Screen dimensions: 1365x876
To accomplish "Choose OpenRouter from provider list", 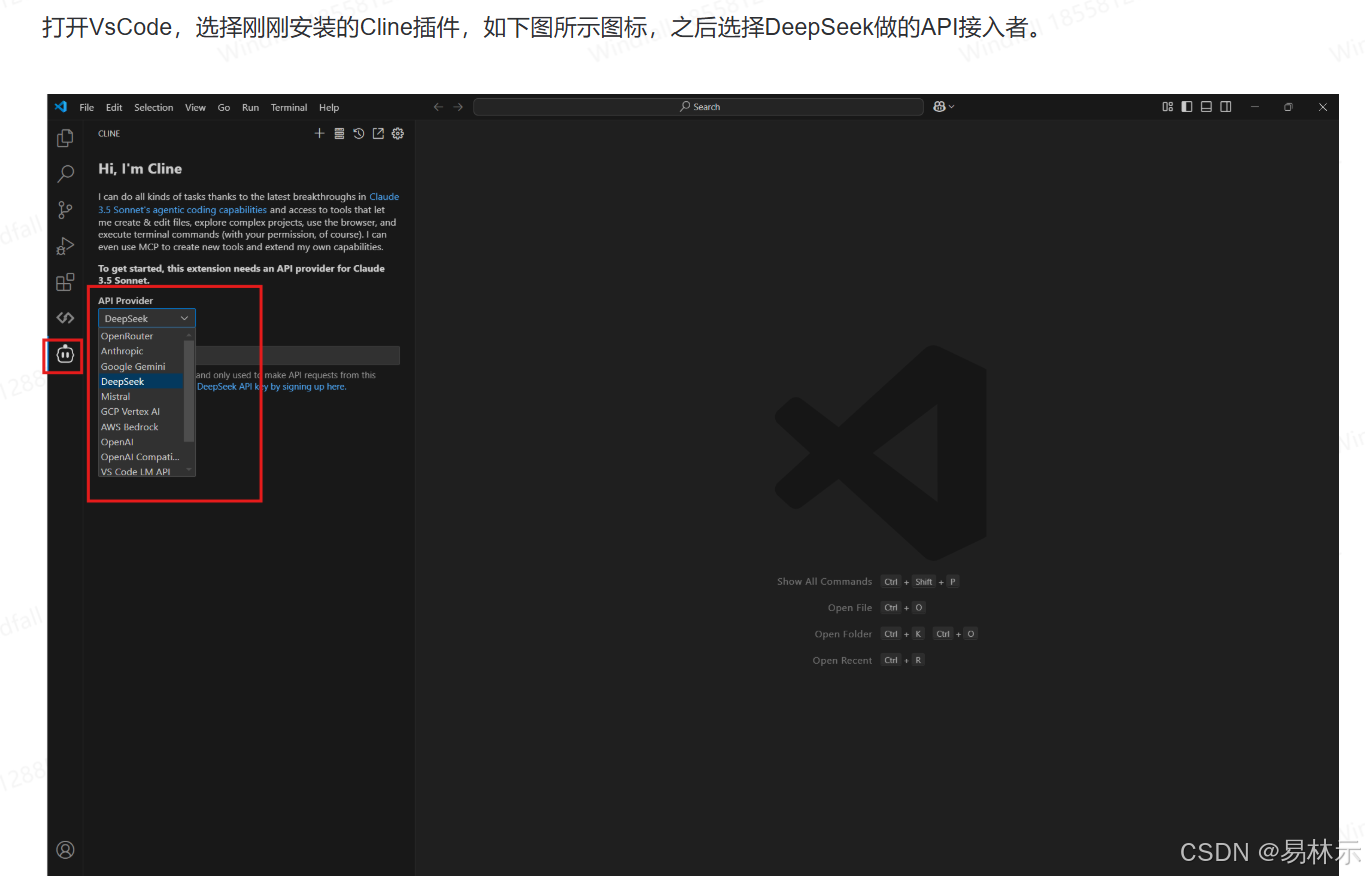I will 141,336.
